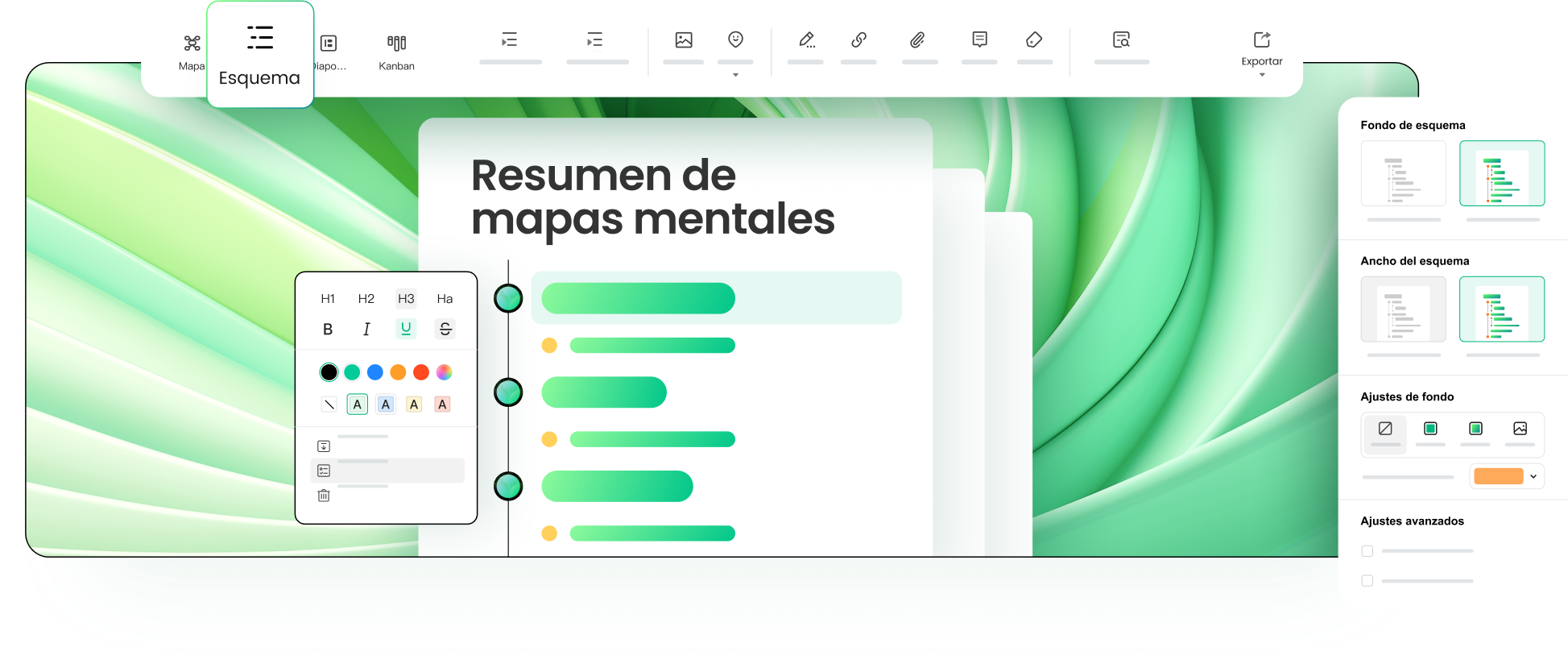Select the green Fondo de esquema thumbnail
This screenshot has height=672, width=1568.
[1502, 173]
